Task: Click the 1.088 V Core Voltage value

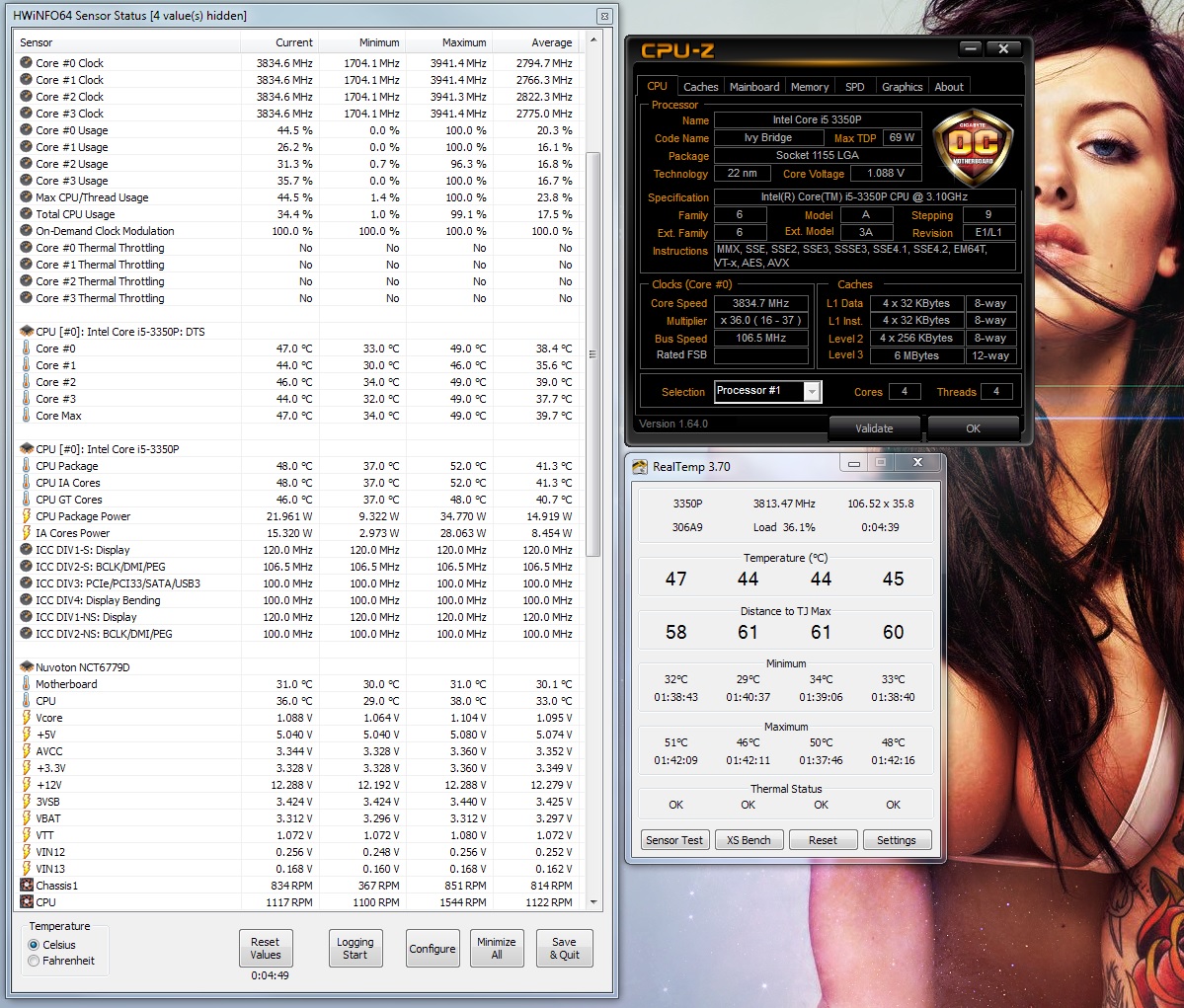Action: click(x=886, y=173)
